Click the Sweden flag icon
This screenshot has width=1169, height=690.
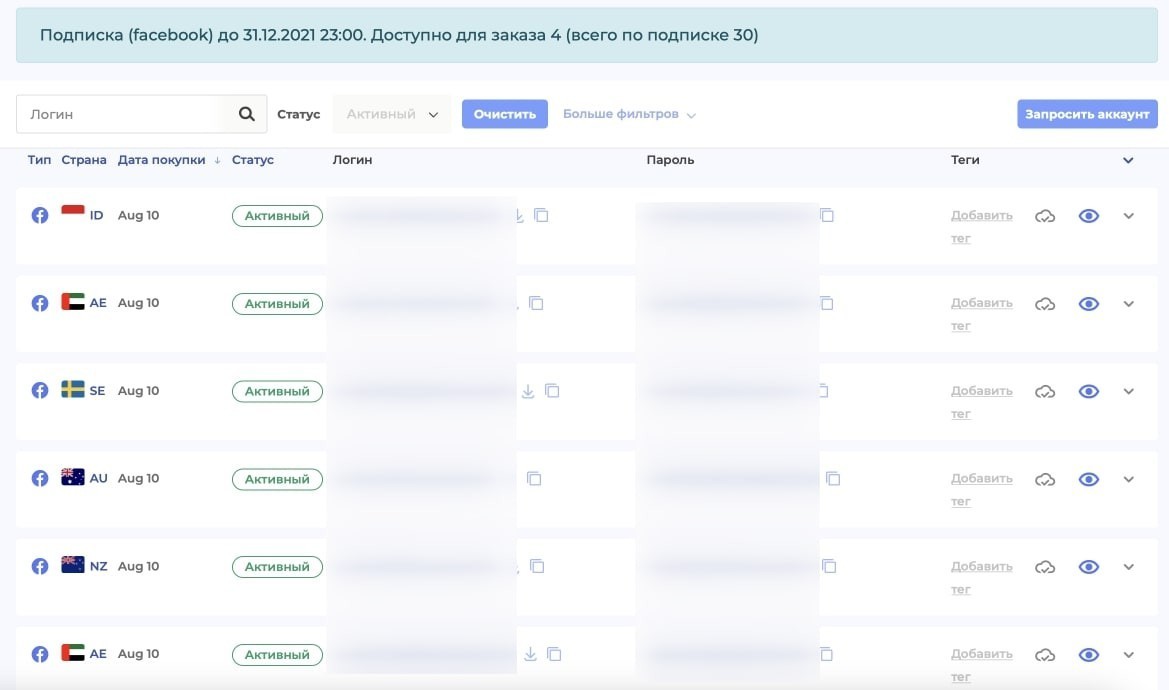click(72, 389)
